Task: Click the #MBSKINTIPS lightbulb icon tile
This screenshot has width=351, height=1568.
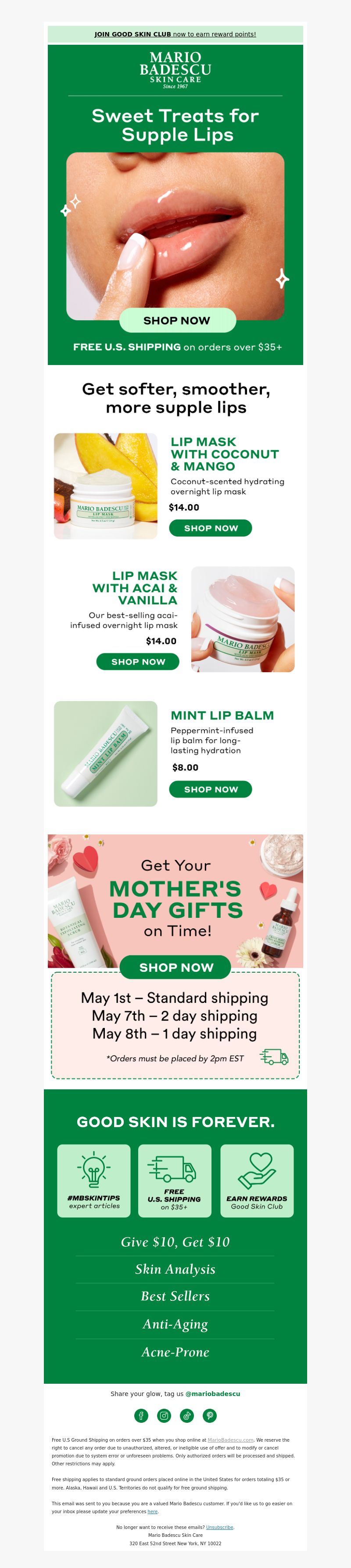Action: tap(94, 1180)
